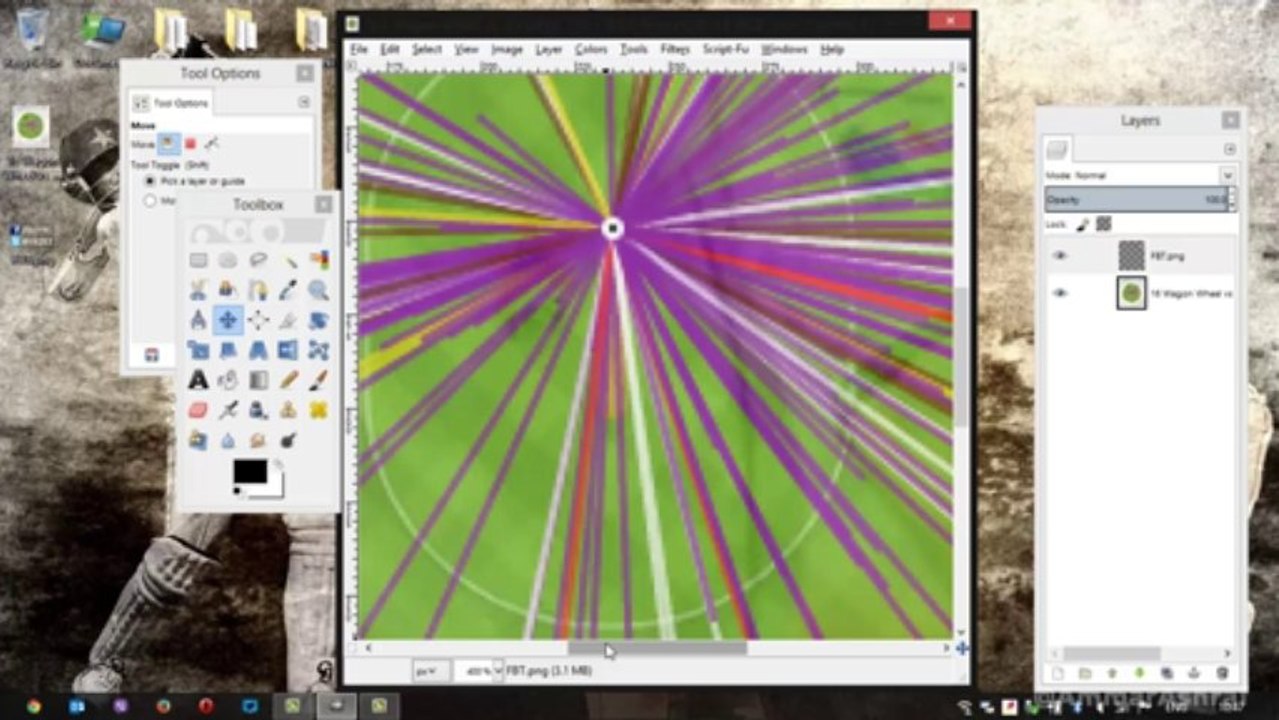
Task: Open the Select menu
Action: click(x=426, y=49)
